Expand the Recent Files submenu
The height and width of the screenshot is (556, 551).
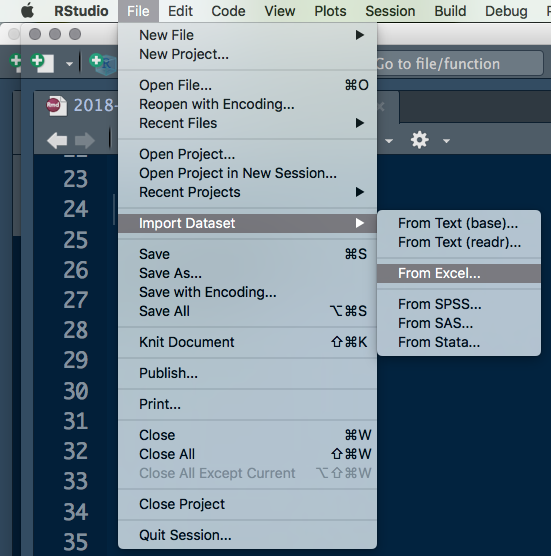tap(247, 123)
